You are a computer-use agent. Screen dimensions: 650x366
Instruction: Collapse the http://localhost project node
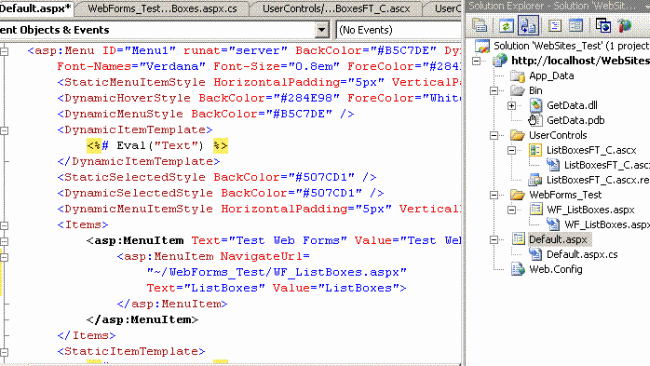pyautogui.click(x=476, y=61)
